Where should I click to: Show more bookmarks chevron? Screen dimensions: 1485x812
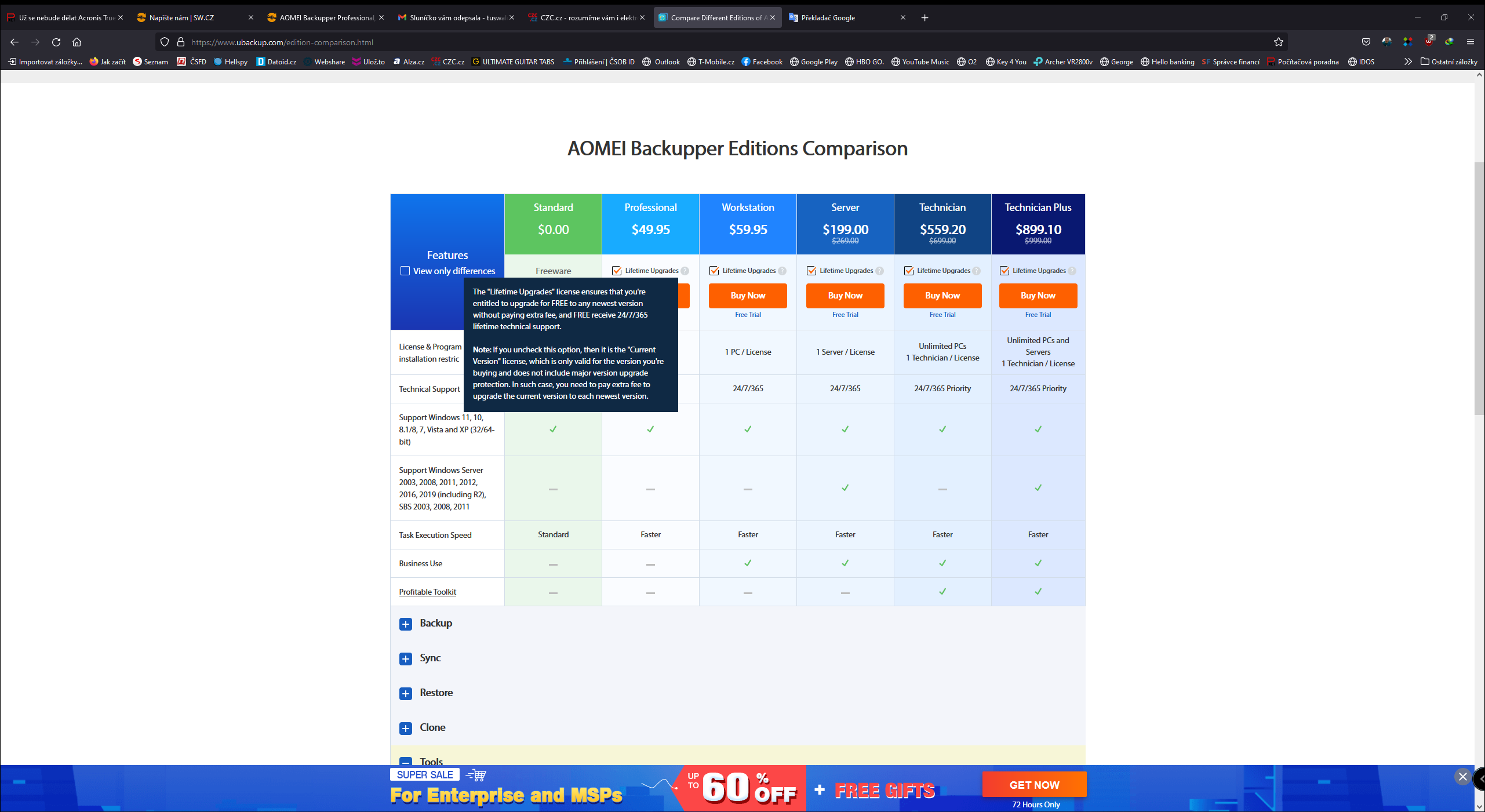[1408, 61]
